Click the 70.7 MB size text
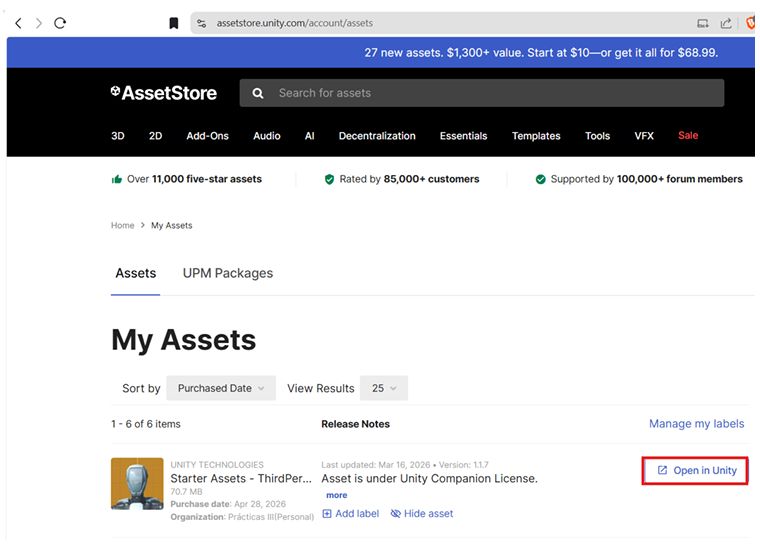The height and width of the screenshot is (552, 760). tap(187, 491)
